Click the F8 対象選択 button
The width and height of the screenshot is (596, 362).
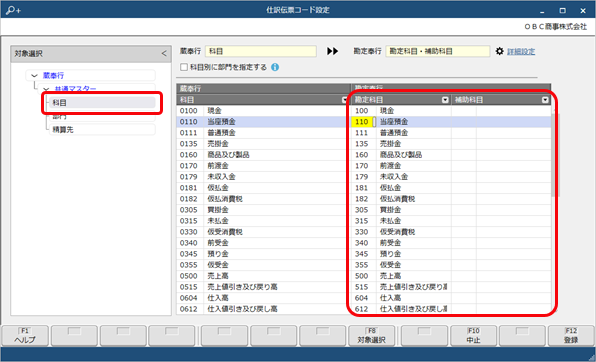tap(371, 336)
